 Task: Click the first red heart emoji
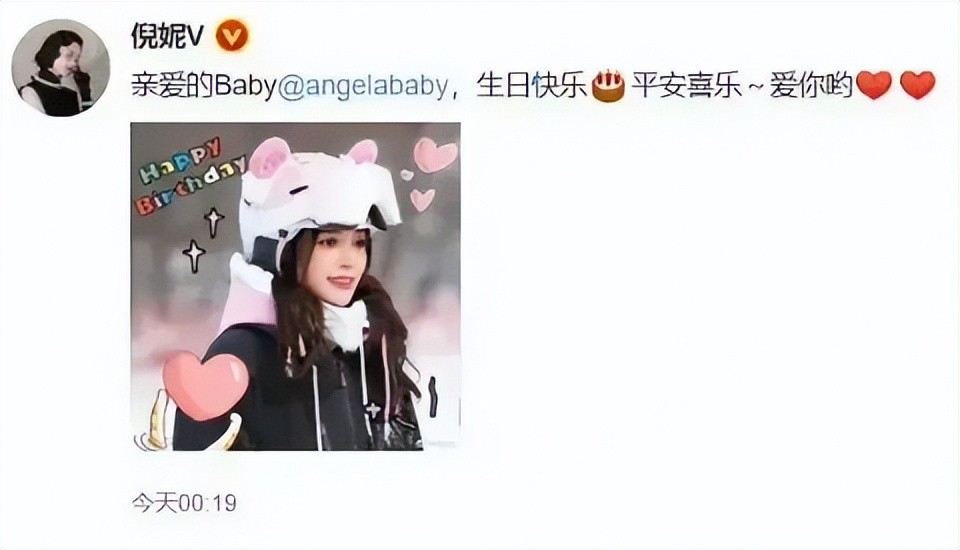click(874, 86)
